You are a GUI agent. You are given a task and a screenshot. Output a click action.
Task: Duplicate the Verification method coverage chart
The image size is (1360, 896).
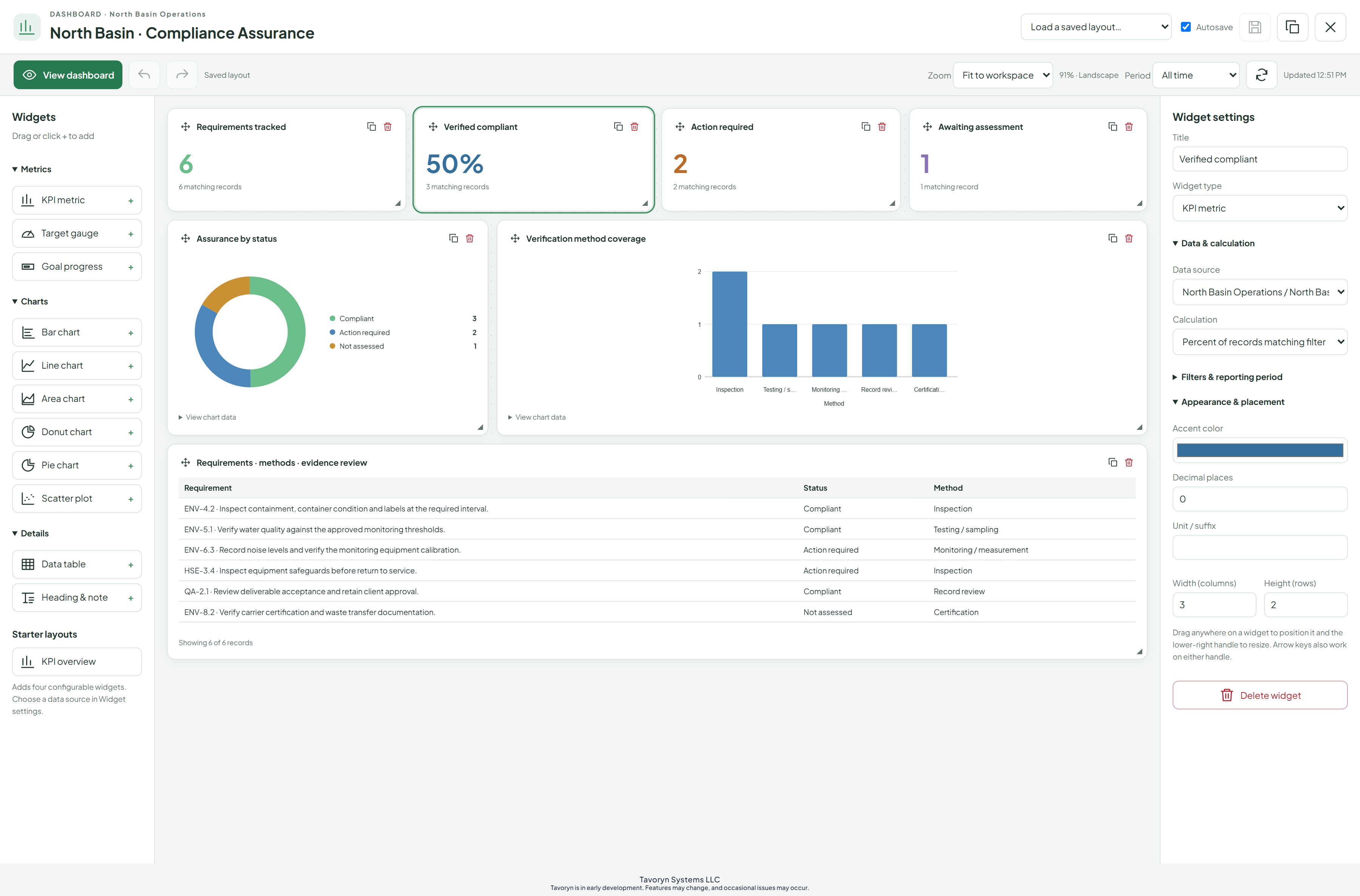pos(1113,238)
